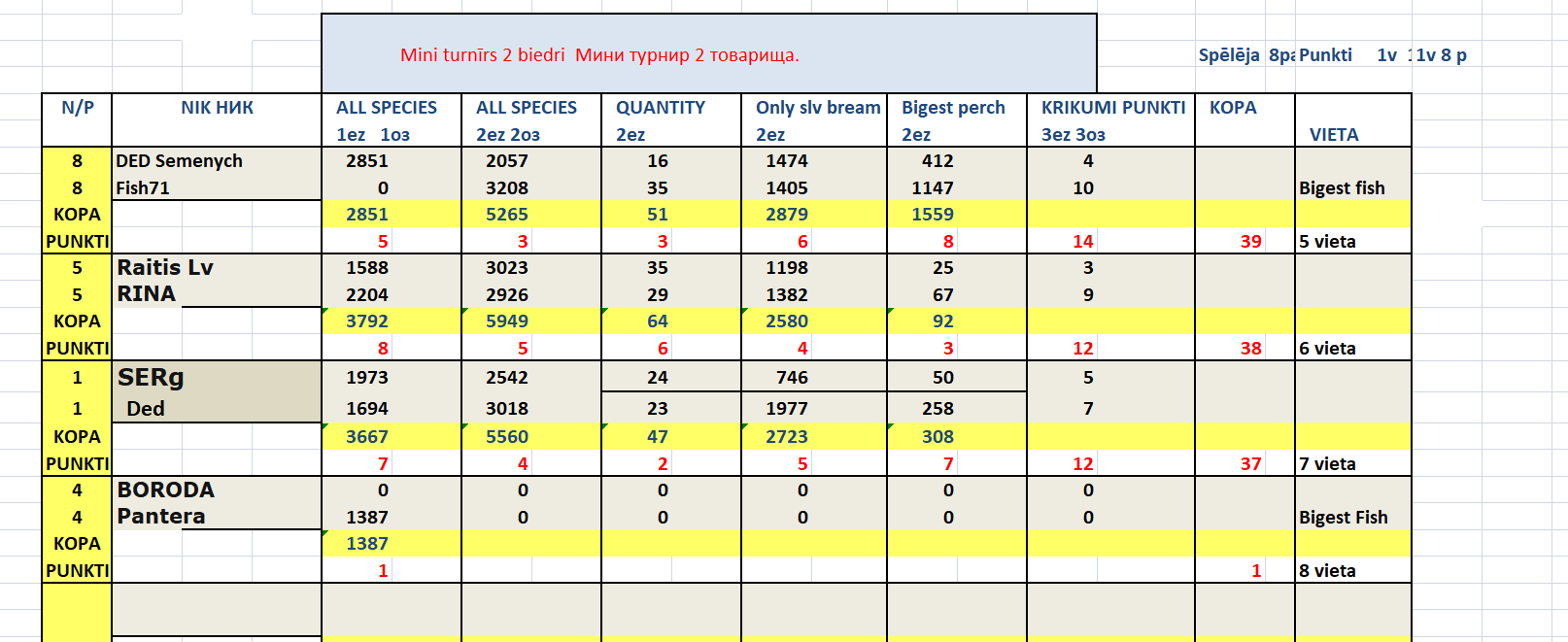Image resolution: width=1568 pixels, height=642 pixels.
Task: Select the '2ez 2оз' subheader cell
Action: (508, 135)
